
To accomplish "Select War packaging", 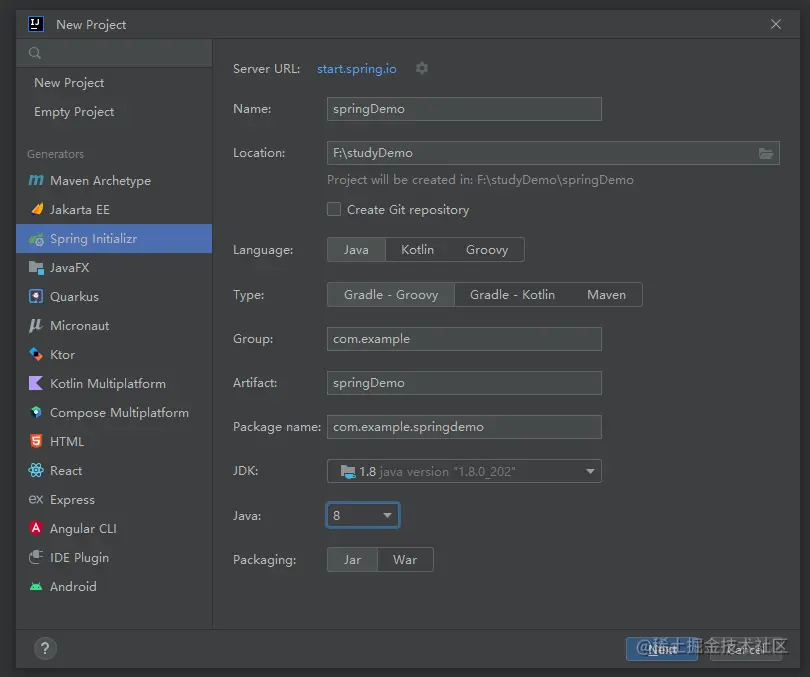I will tap(405, 560).
